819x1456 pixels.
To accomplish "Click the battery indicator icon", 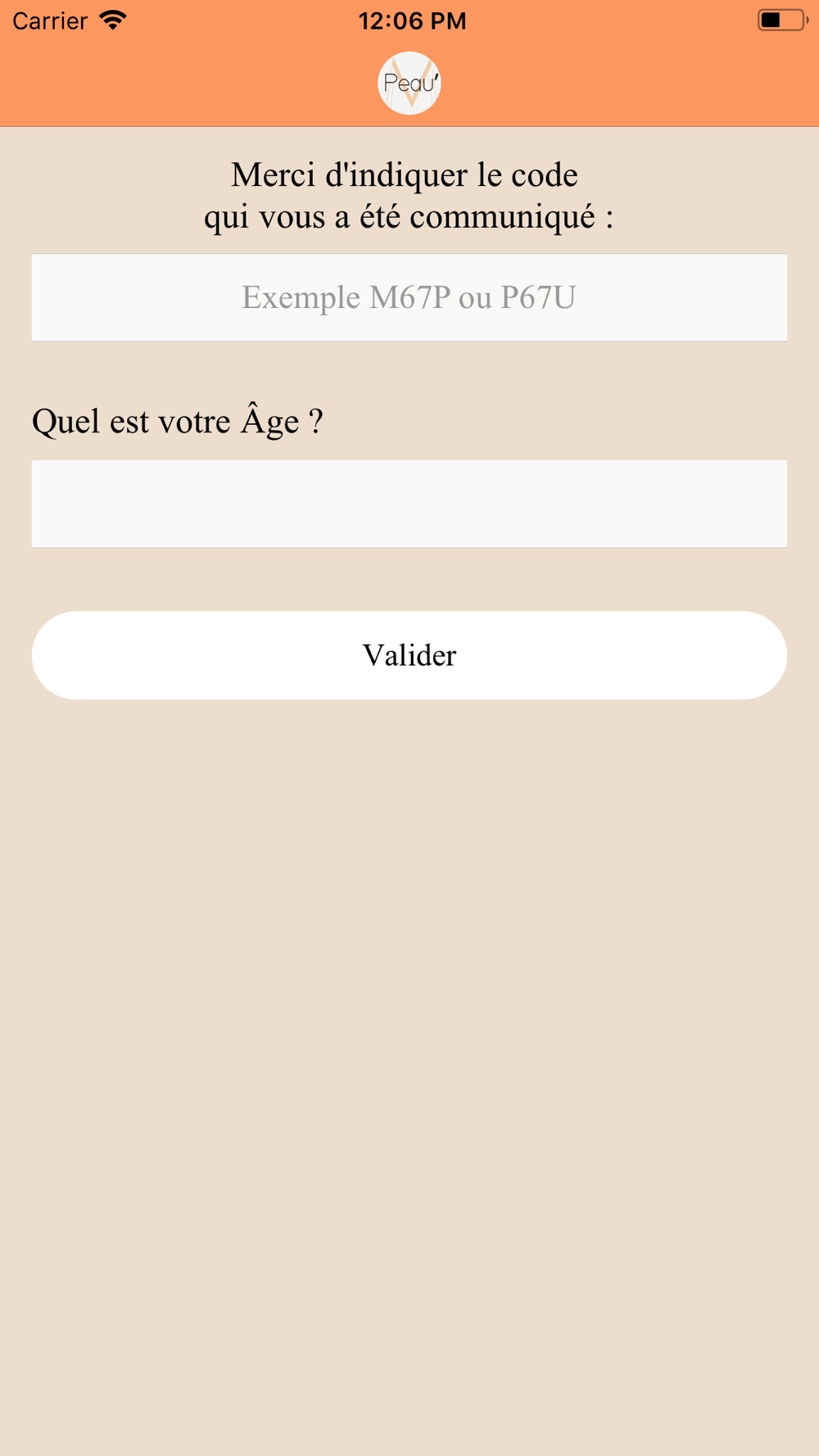I will coord(781,20).
